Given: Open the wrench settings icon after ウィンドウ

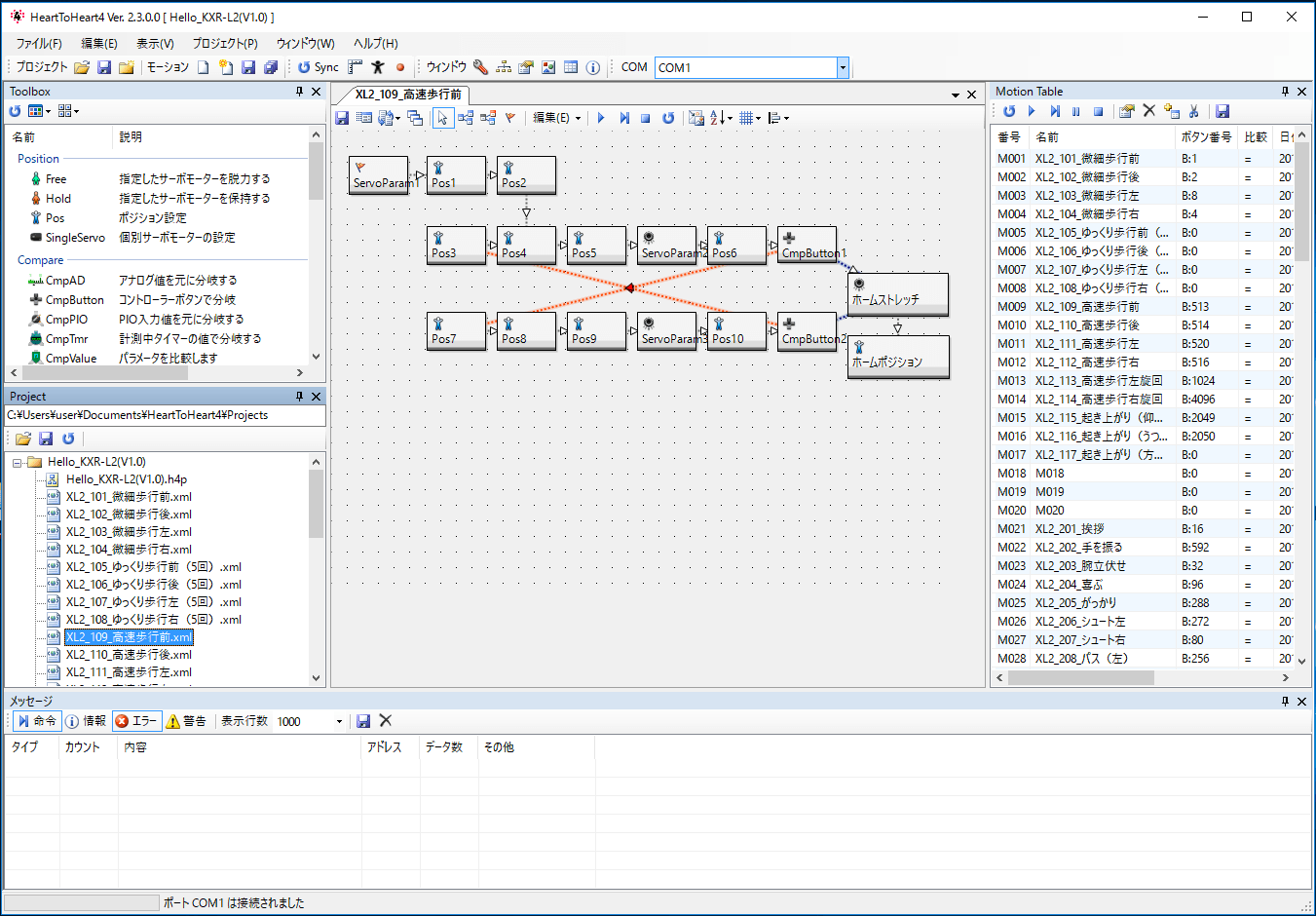Looking at the screenshot, I should click(x=480, y=67).
